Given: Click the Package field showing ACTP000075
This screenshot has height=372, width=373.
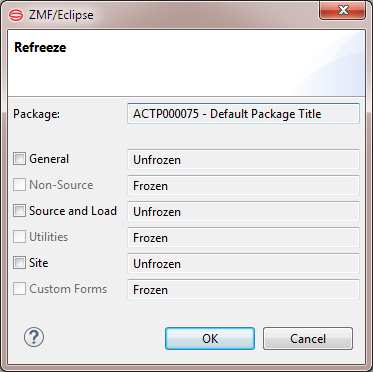Looking at the screenshot, I should pyautogui.click(x=243, y=114).
